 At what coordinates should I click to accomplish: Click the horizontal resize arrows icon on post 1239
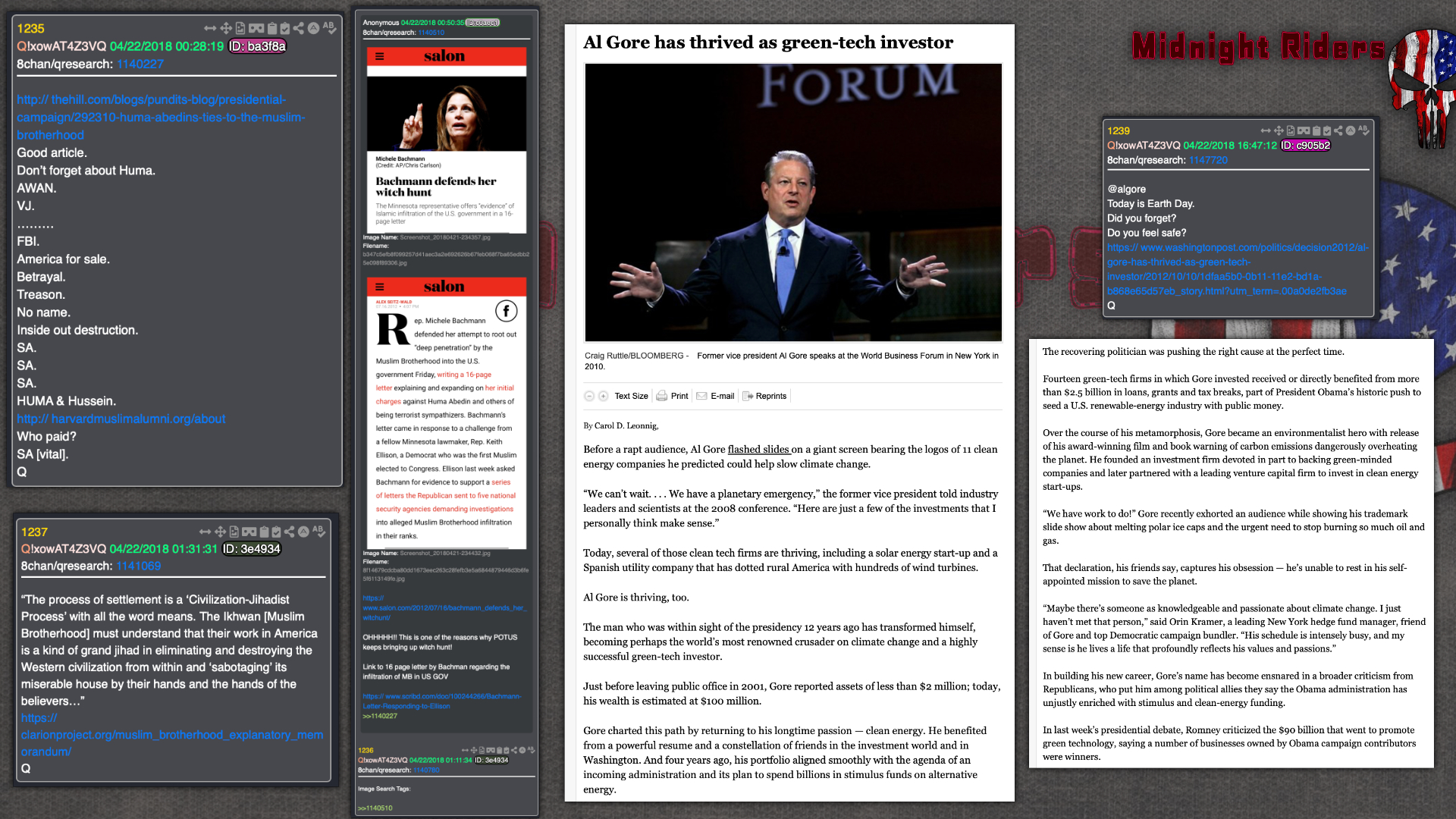coord(1266,130)
